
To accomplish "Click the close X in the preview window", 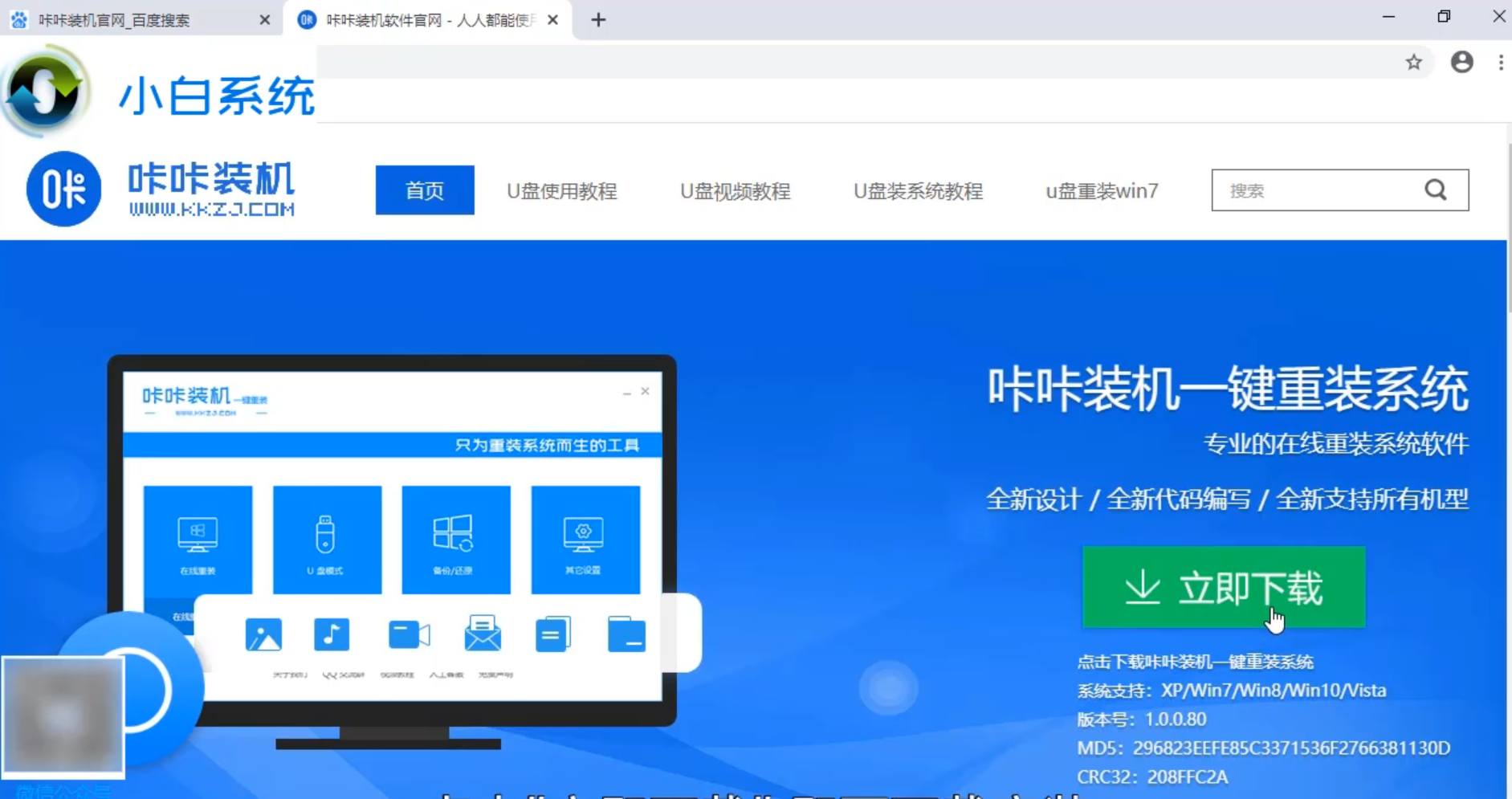I will (x=645, y=391).
